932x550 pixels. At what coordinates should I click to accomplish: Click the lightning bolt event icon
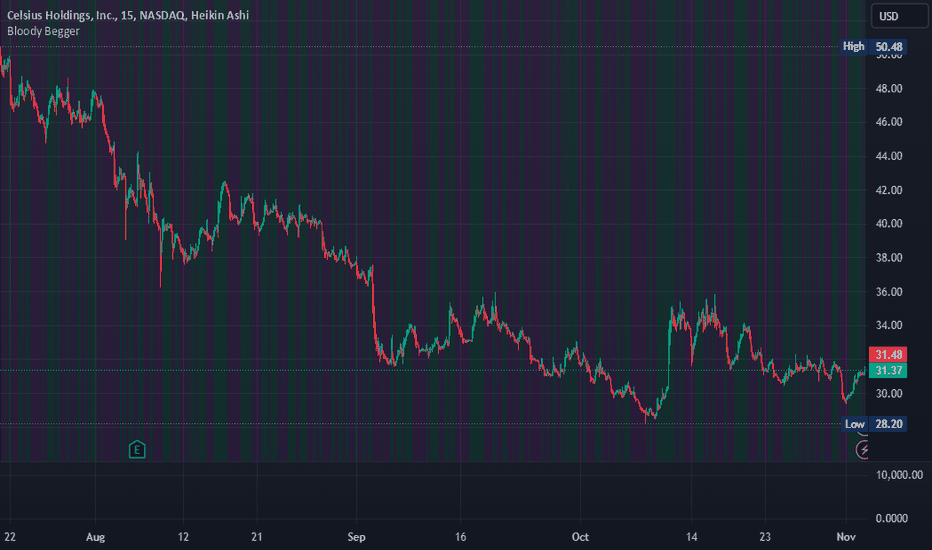pos(862,450)
